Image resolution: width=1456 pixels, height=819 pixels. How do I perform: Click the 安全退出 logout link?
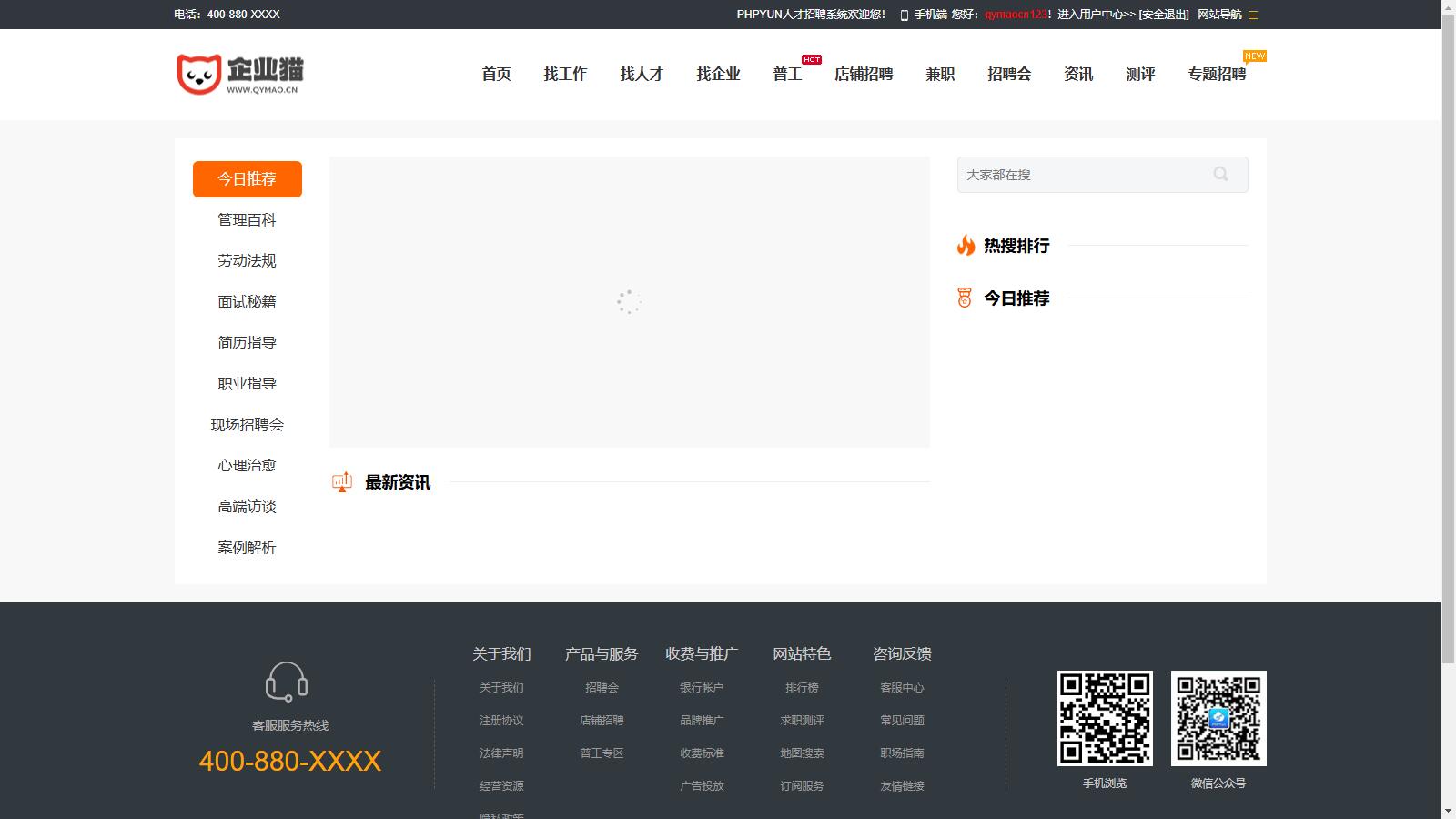(1164, 15)
